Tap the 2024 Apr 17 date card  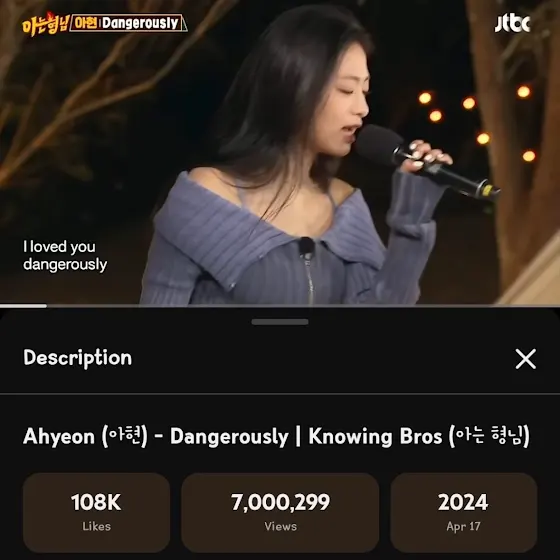[x=464, y=512]
